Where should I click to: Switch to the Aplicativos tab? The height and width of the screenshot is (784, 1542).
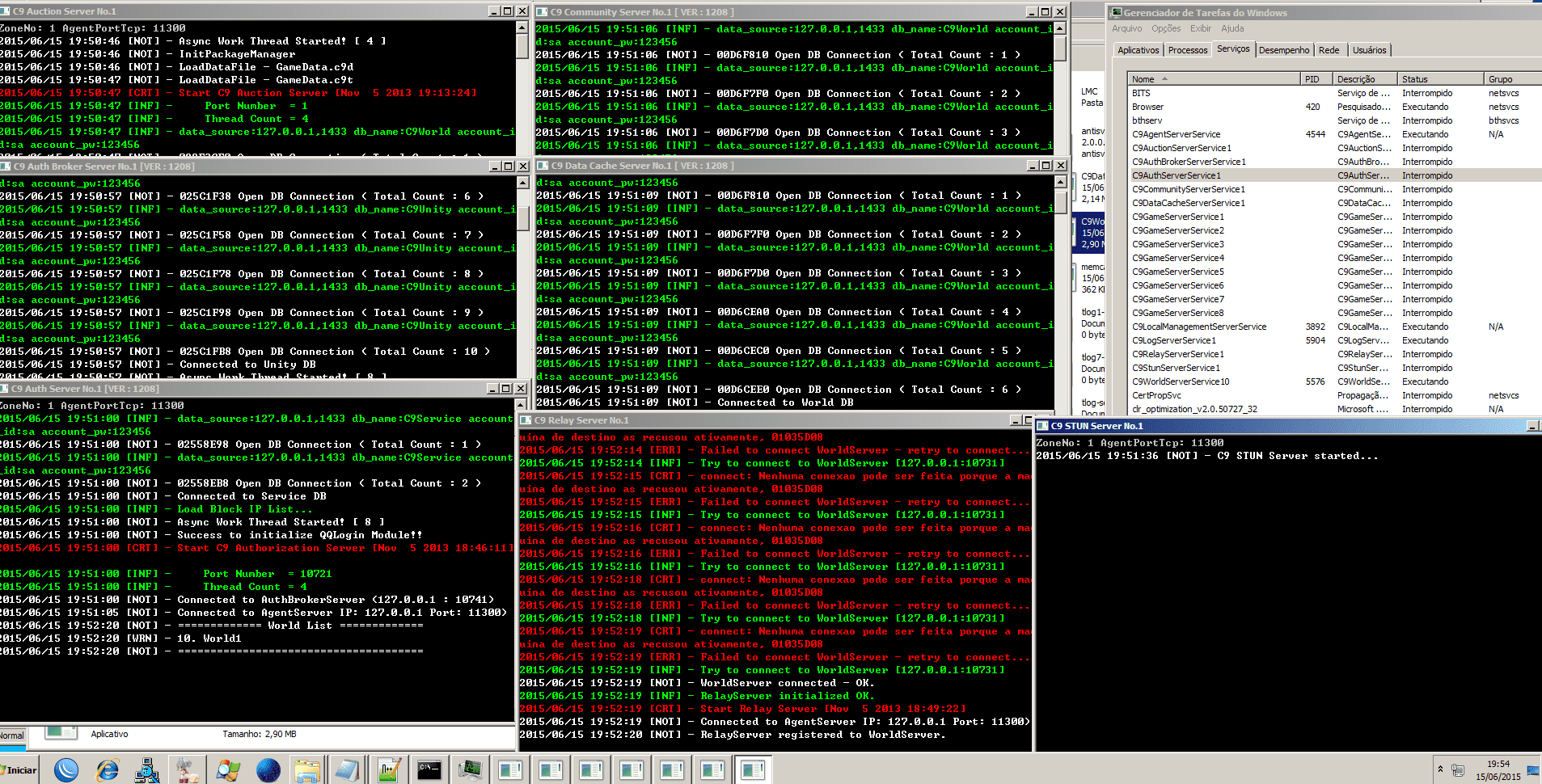click(1139, 50)
